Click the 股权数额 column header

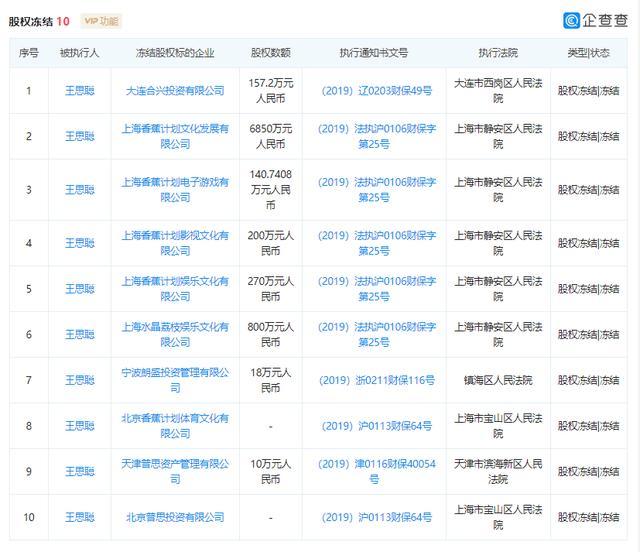tap(271, 53)
